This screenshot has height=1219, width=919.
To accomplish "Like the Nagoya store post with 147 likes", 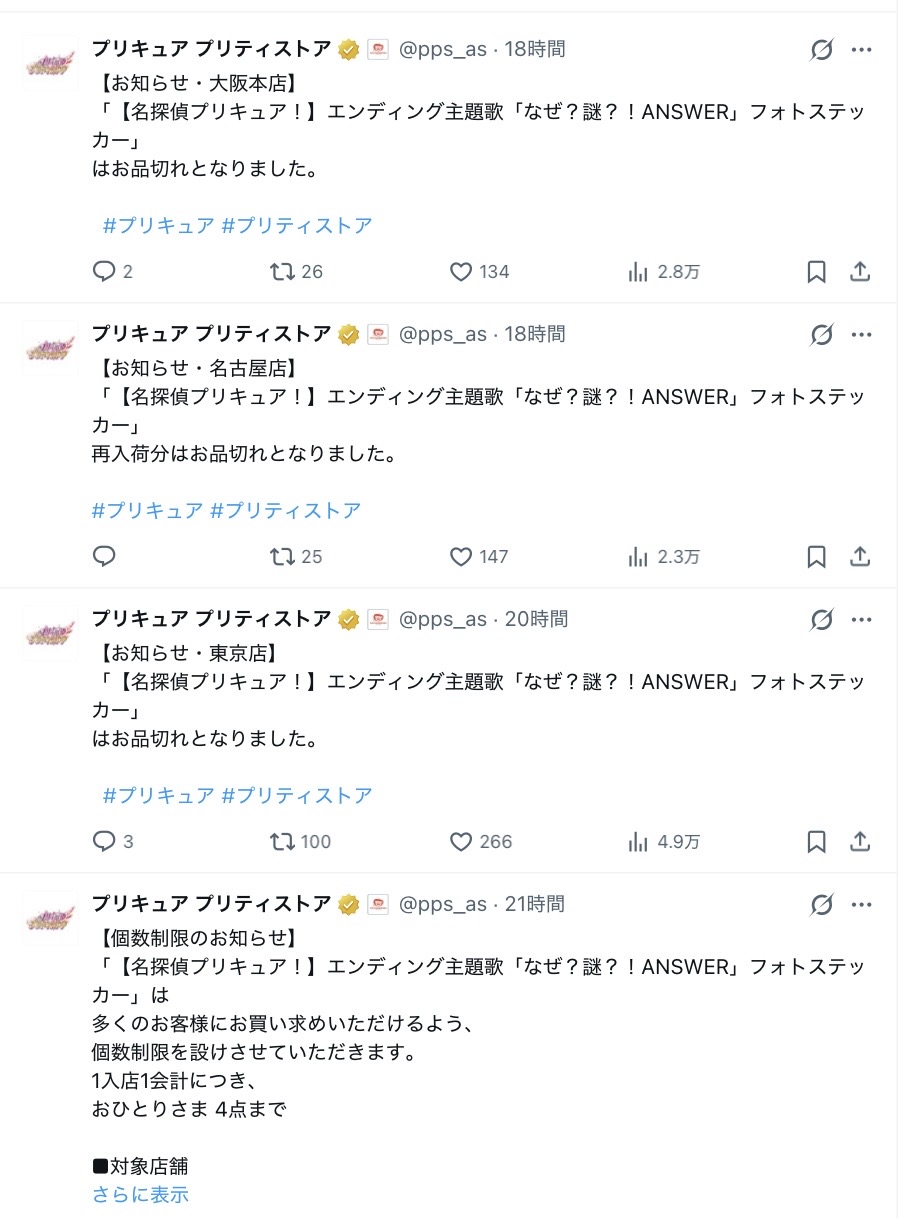I will 461,557.
